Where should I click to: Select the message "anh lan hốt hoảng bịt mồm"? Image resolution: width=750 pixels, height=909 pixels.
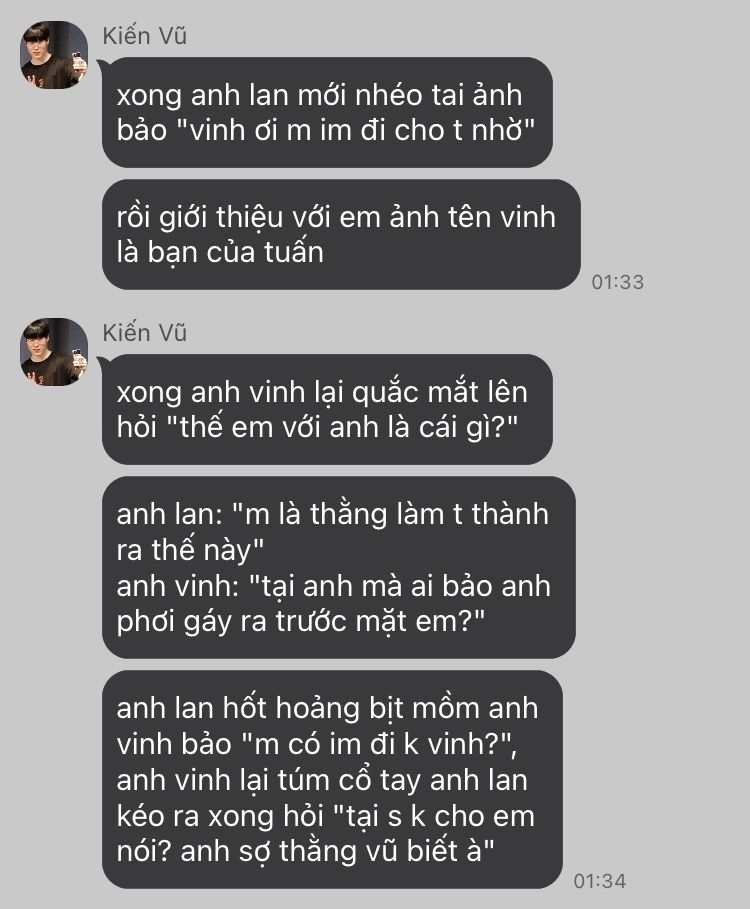[x=332, y=780]
